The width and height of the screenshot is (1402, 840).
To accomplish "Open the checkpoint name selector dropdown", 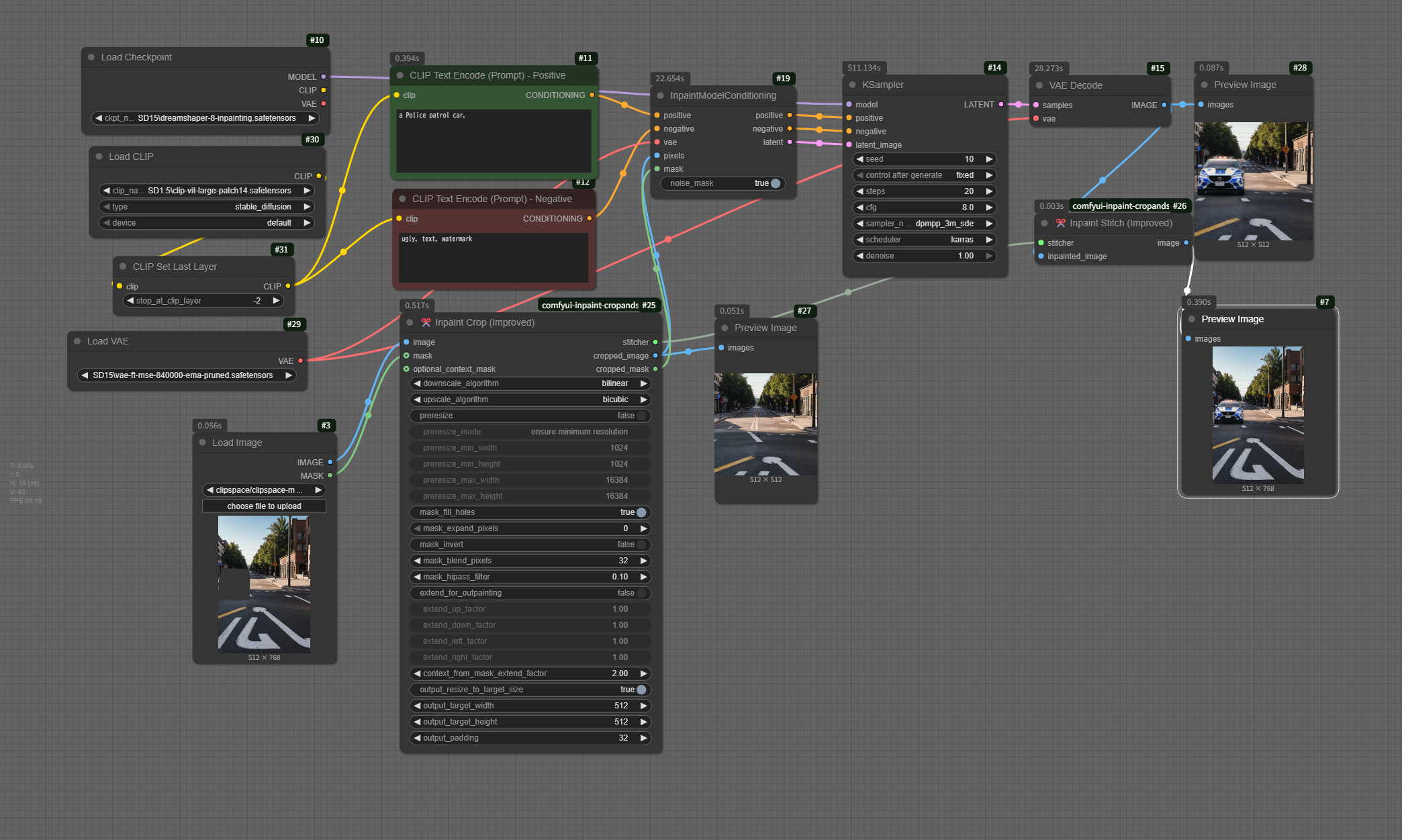I will click(205, 118).
